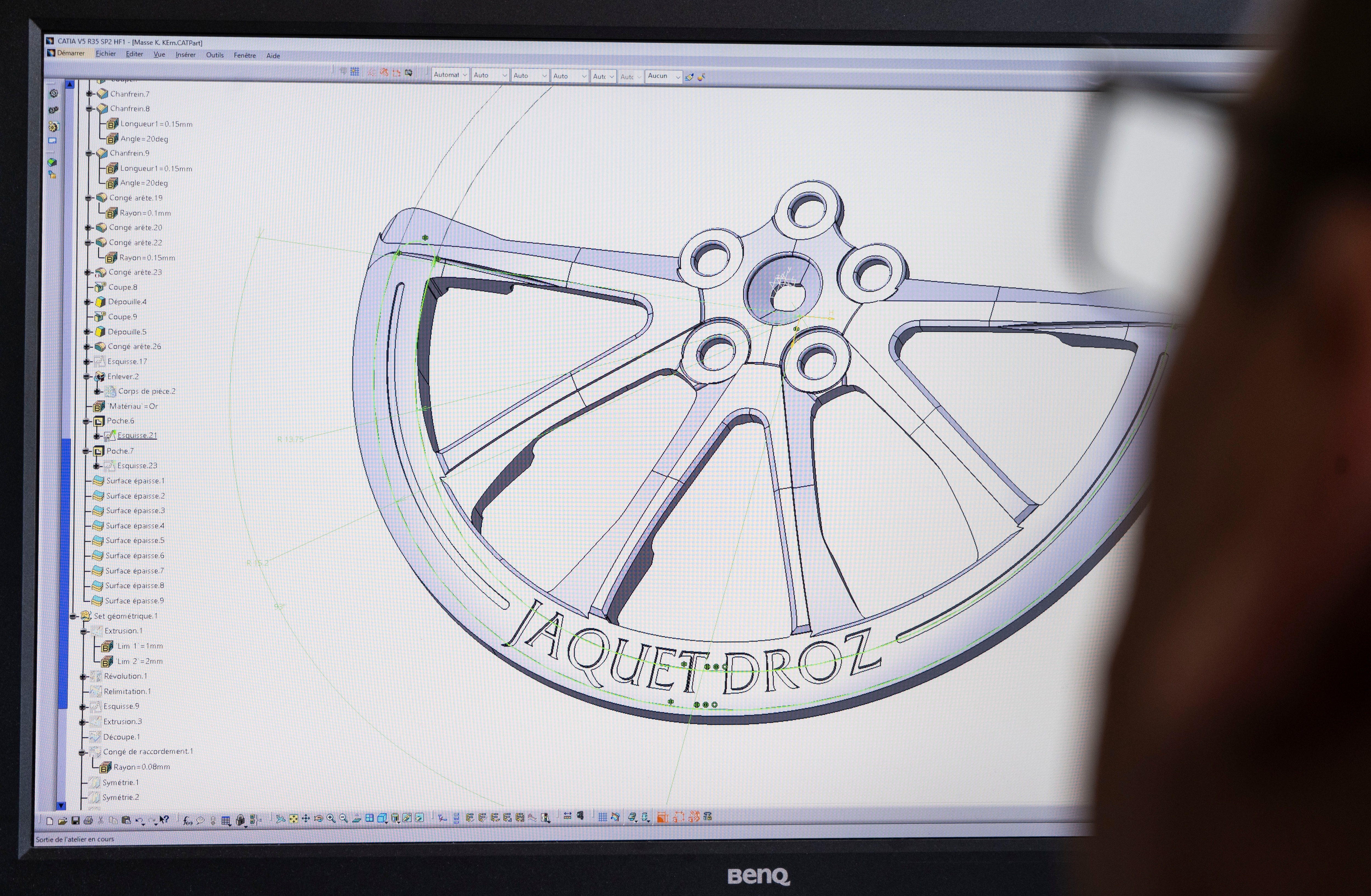Open the Isometric View cube icon

click(x=382, y=818)
